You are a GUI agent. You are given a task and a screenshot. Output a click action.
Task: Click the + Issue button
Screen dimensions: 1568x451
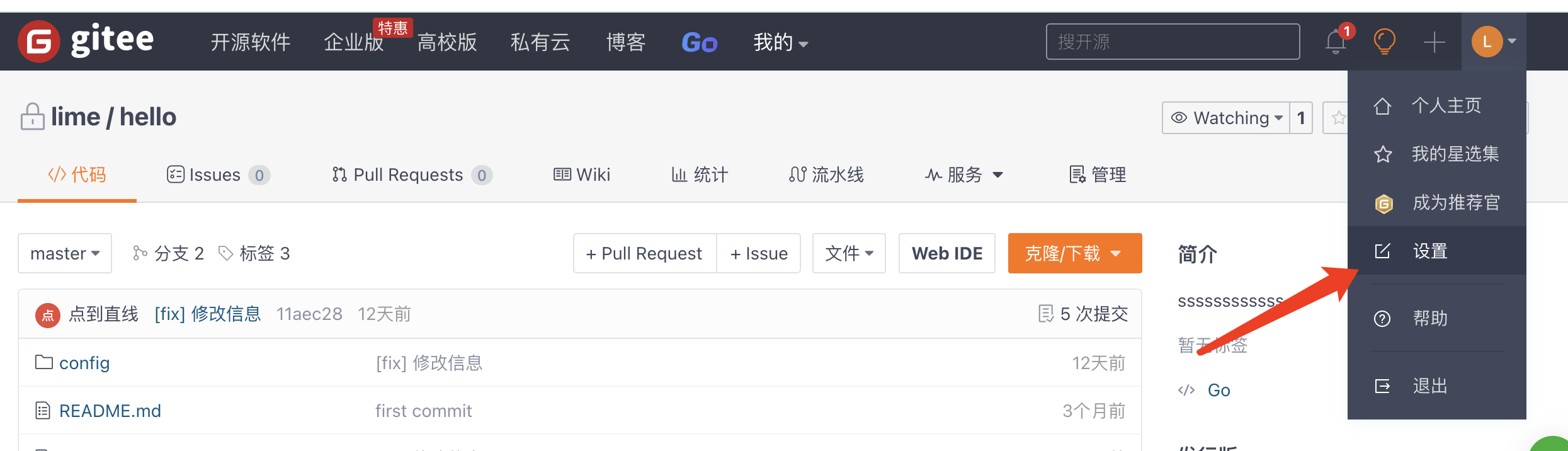759,253
